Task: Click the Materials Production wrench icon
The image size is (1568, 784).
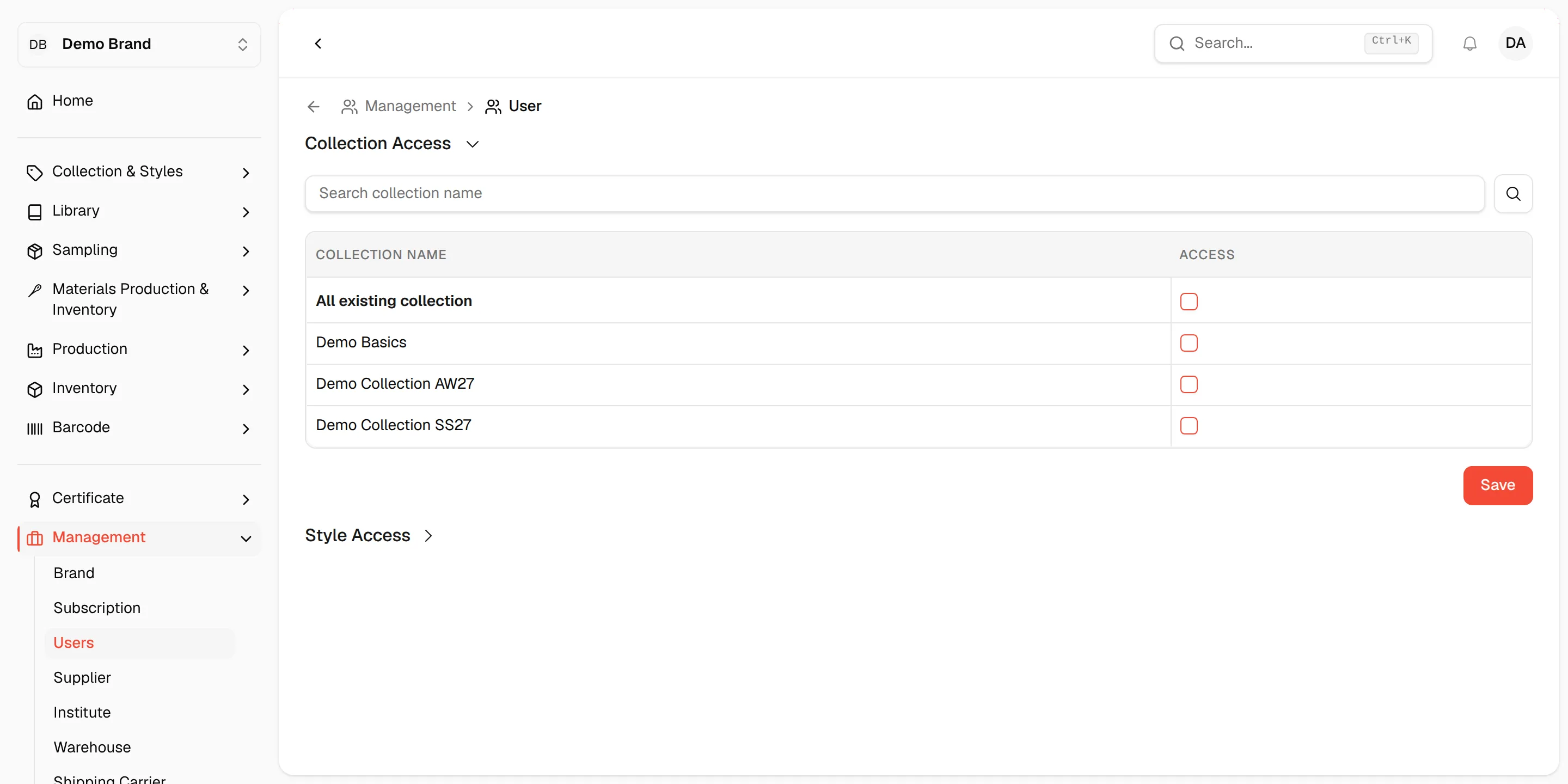Action: click(x=35, y=290)
